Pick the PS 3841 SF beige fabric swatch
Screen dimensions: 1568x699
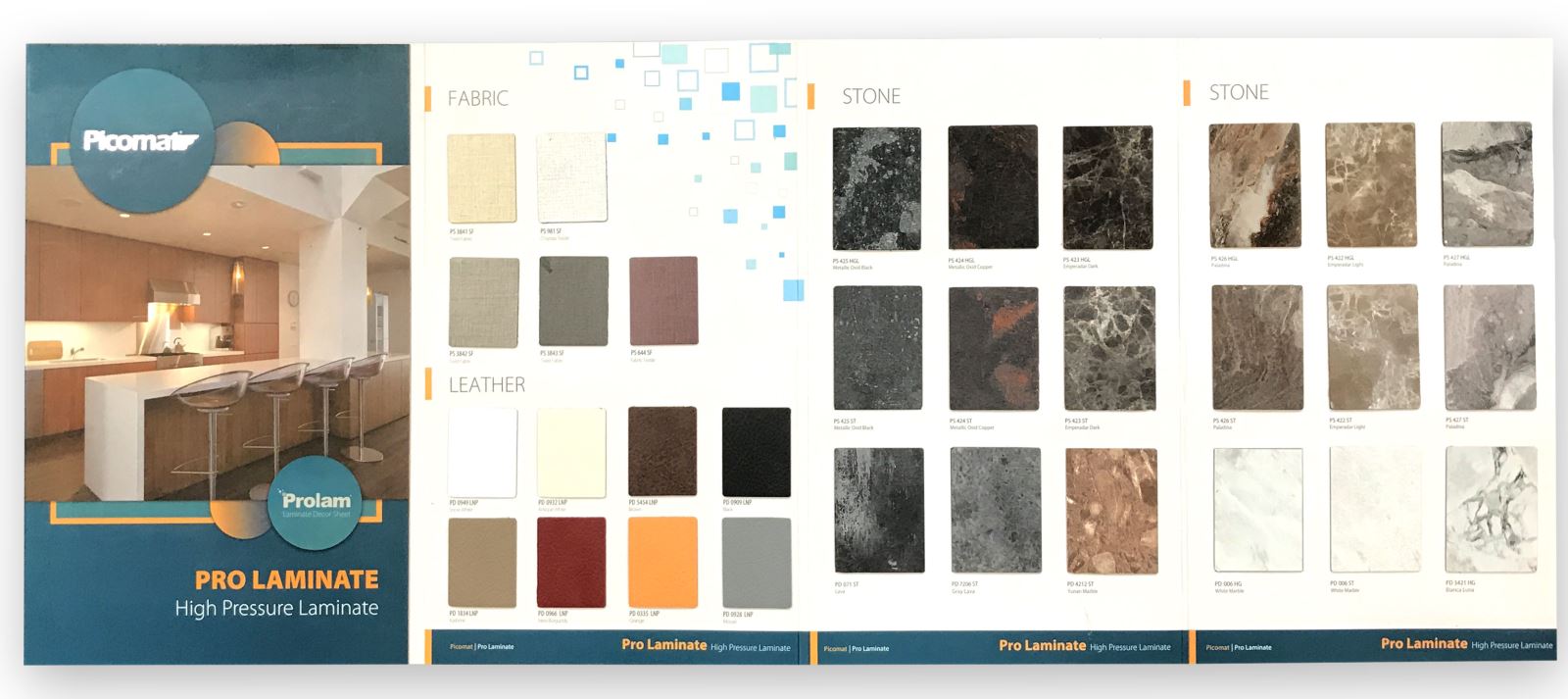tap(481, 178)
